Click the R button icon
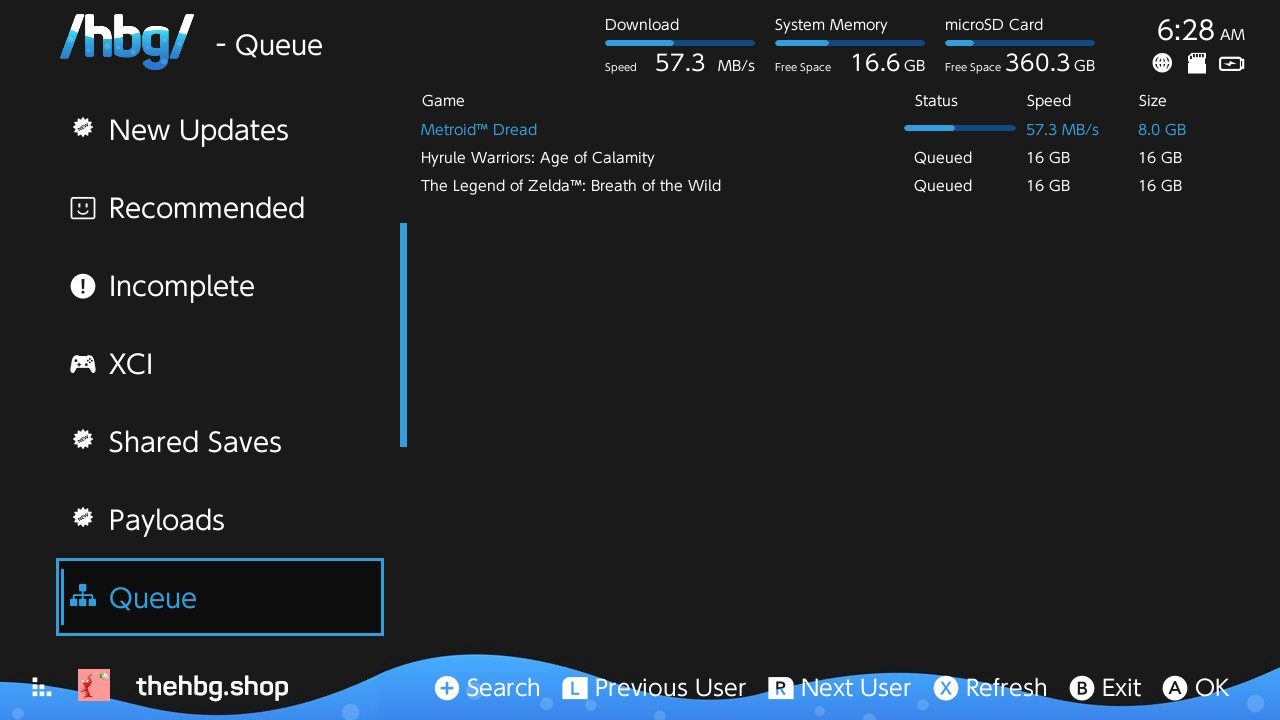This screenshot has height=720, width=1280. coord(781,688)
